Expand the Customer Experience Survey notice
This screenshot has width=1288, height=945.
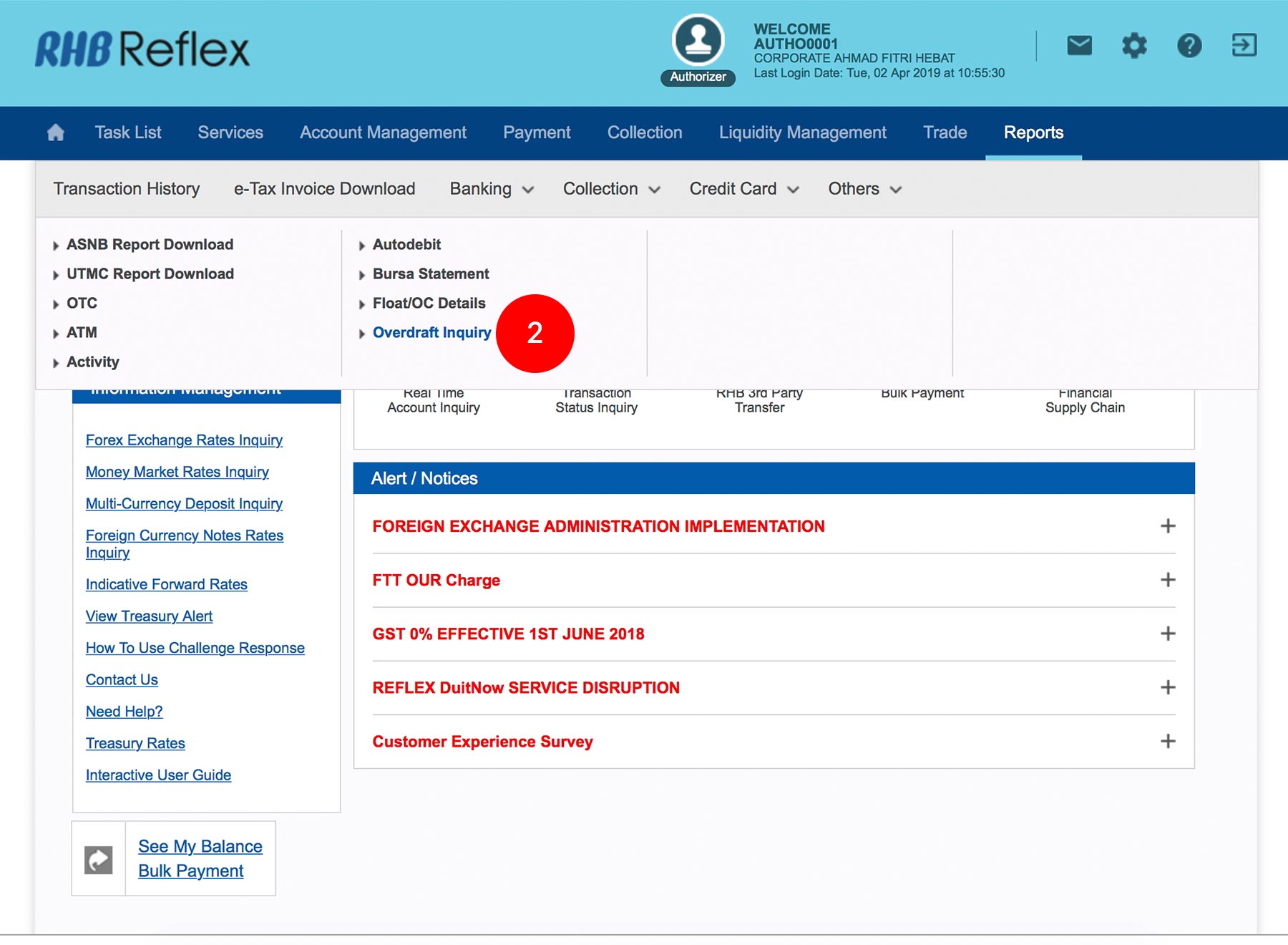[x=1168, y=741]
